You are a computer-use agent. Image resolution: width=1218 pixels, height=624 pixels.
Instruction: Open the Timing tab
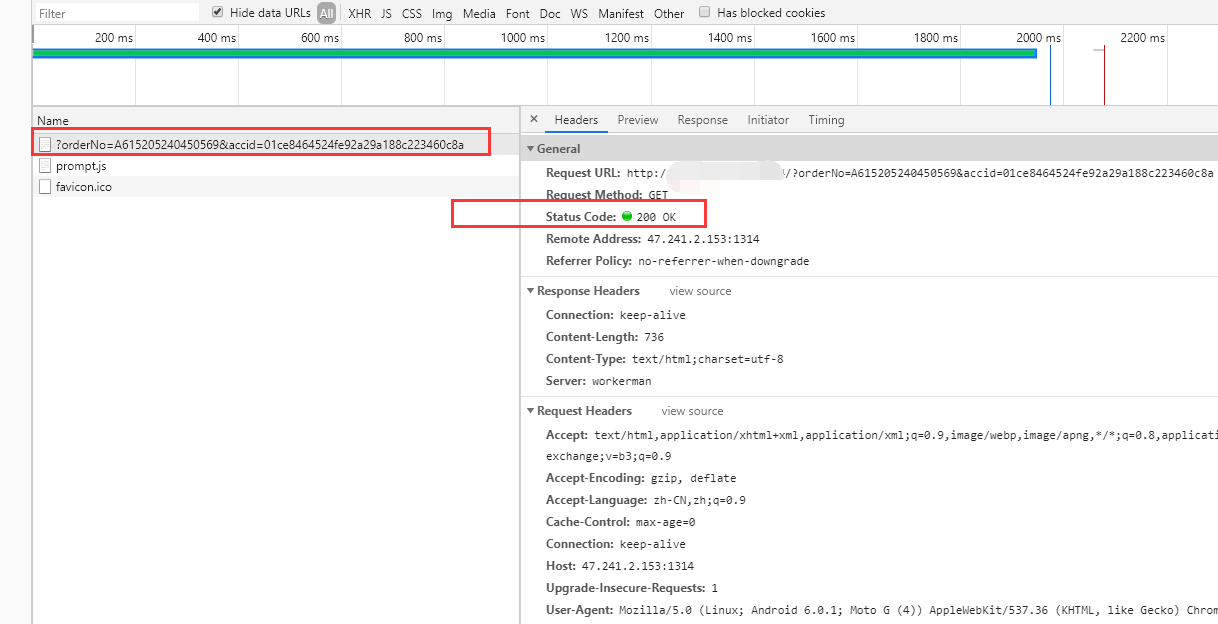[827, 120]
